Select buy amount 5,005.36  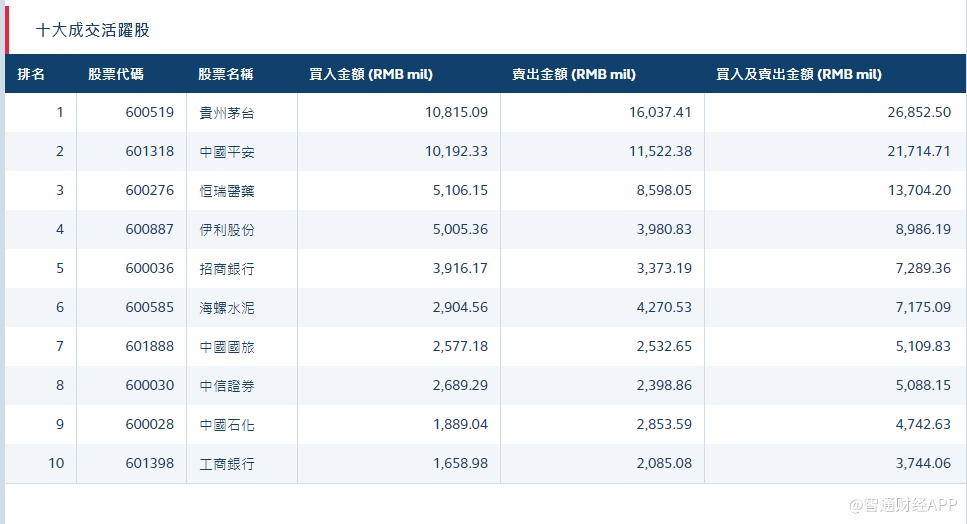[x=460, y=229]
